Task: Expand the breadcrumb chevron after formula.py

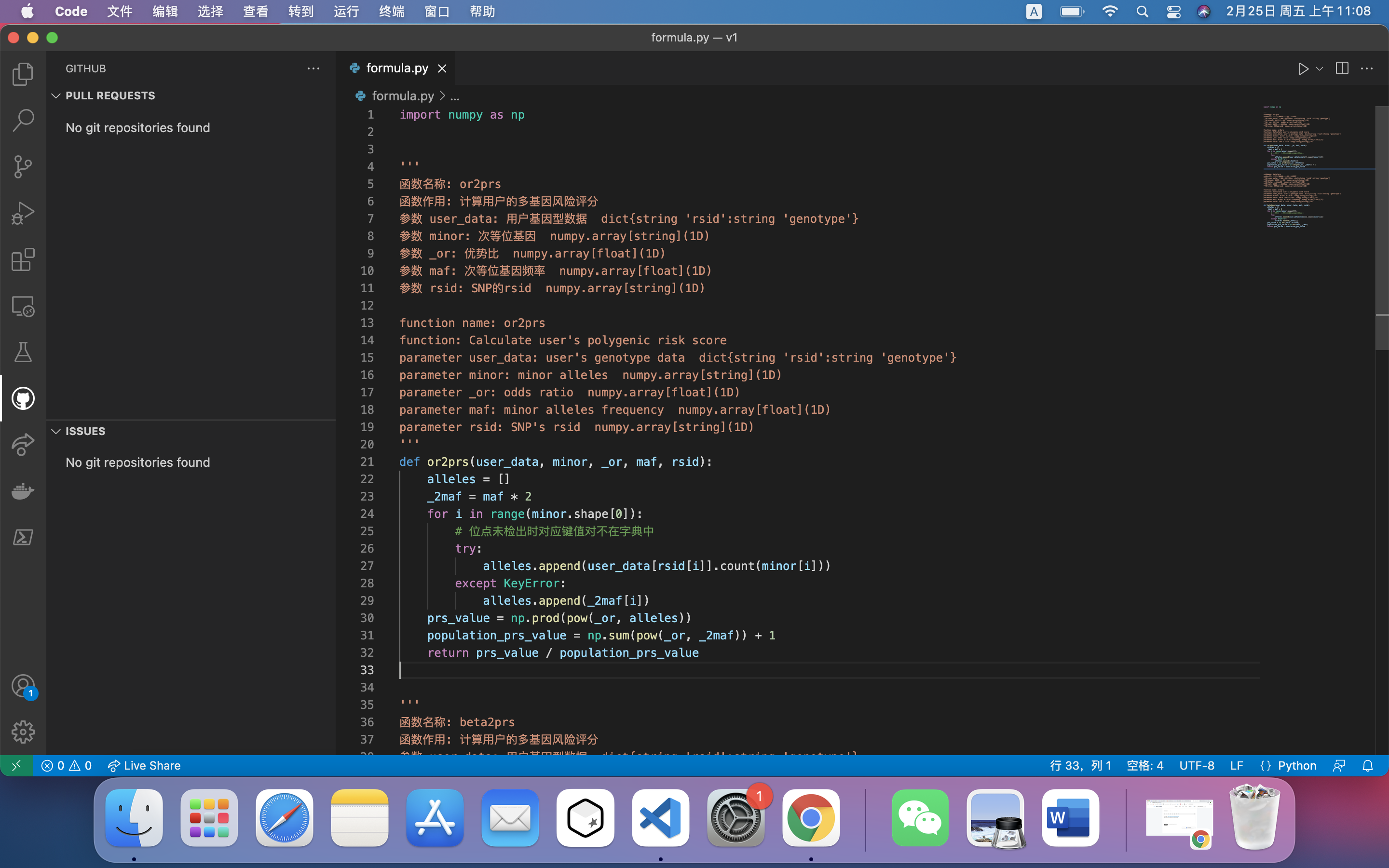Action: (x=442, y=96)
